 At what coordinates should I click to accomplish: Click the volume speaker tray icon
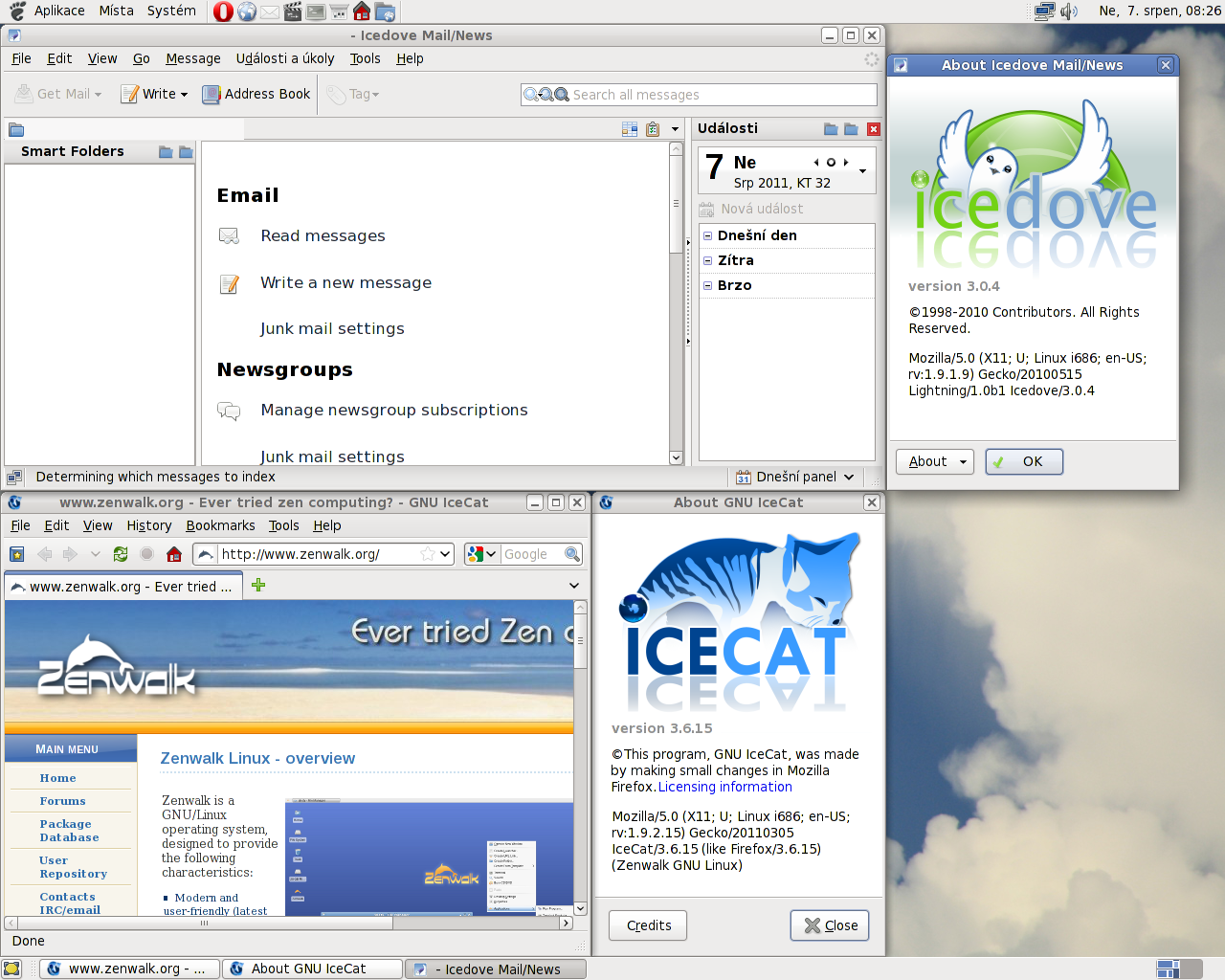coord(1069,11)
